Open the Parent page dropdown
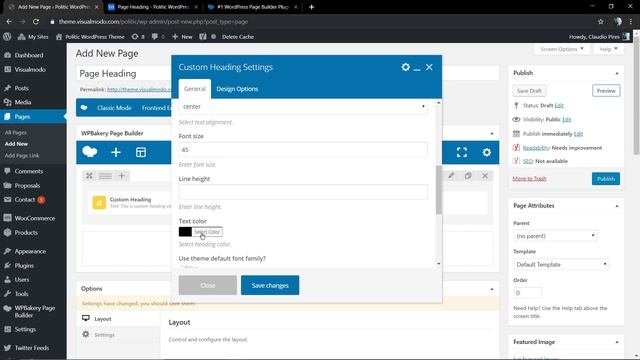 coord(555,236)
